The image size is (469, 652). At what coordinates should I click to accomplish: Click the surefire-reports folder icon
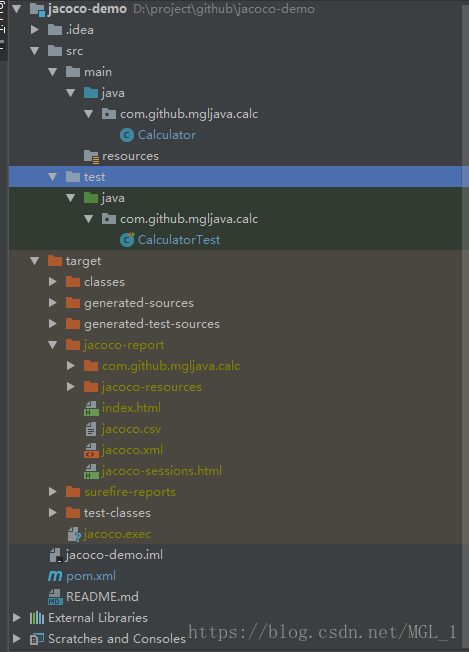point(73,491)
